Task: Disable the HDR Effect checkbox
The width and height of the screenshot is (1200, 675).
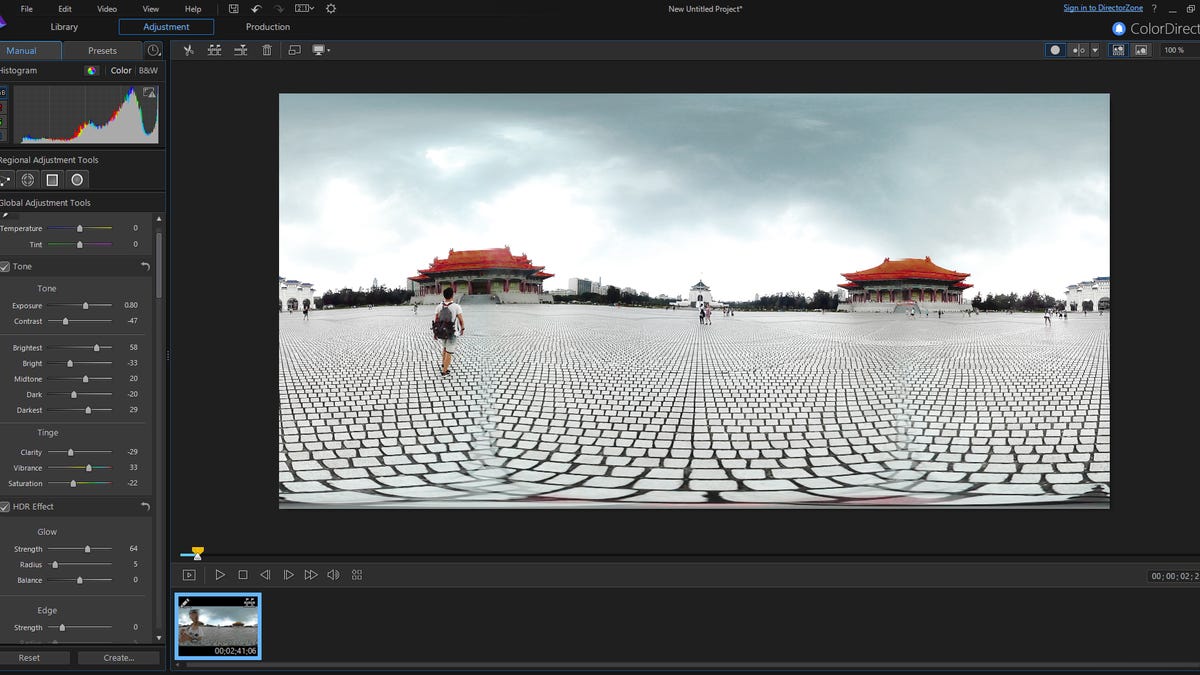Action: (5, 507)
